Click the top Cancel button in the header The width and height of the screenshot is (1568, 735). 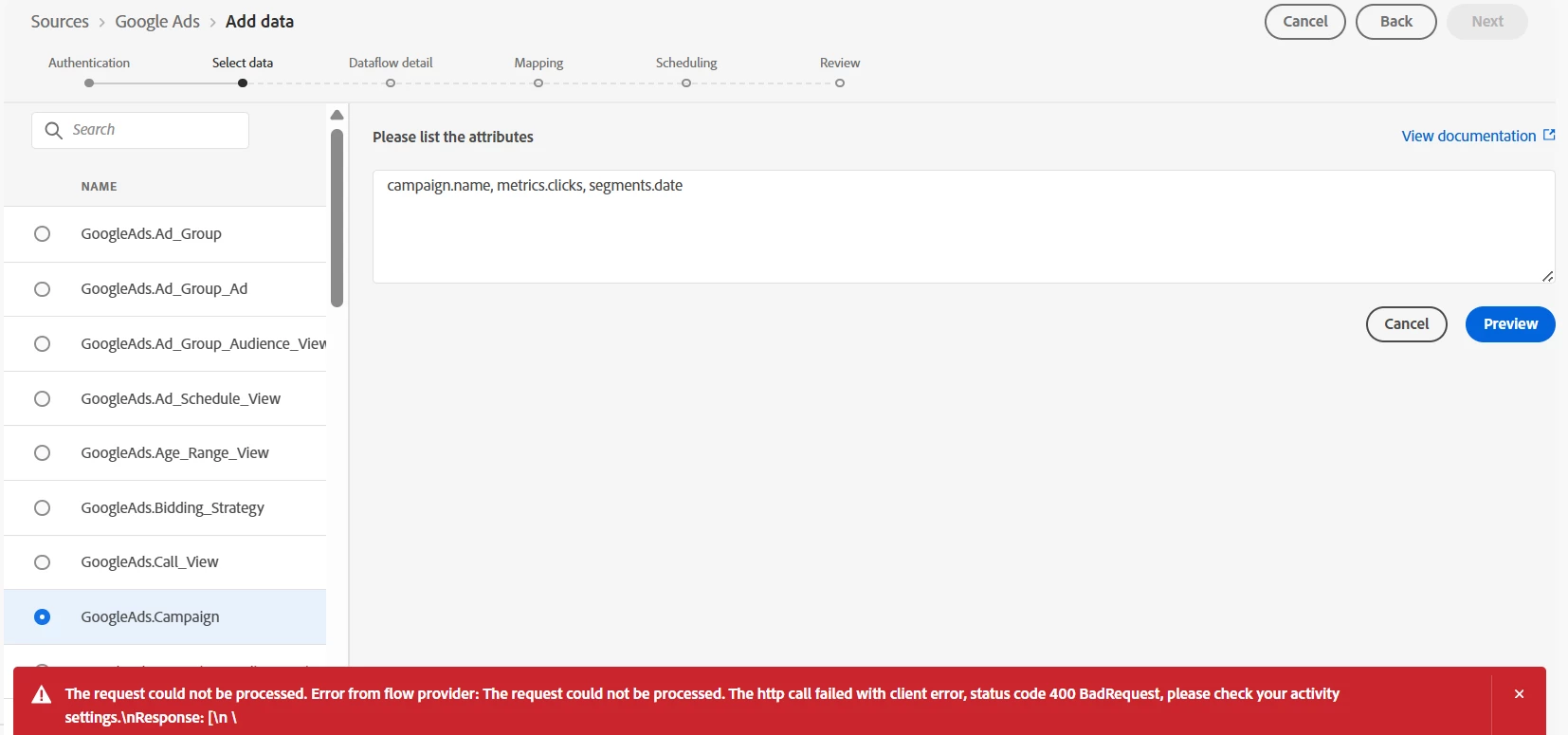[1305, 21]
